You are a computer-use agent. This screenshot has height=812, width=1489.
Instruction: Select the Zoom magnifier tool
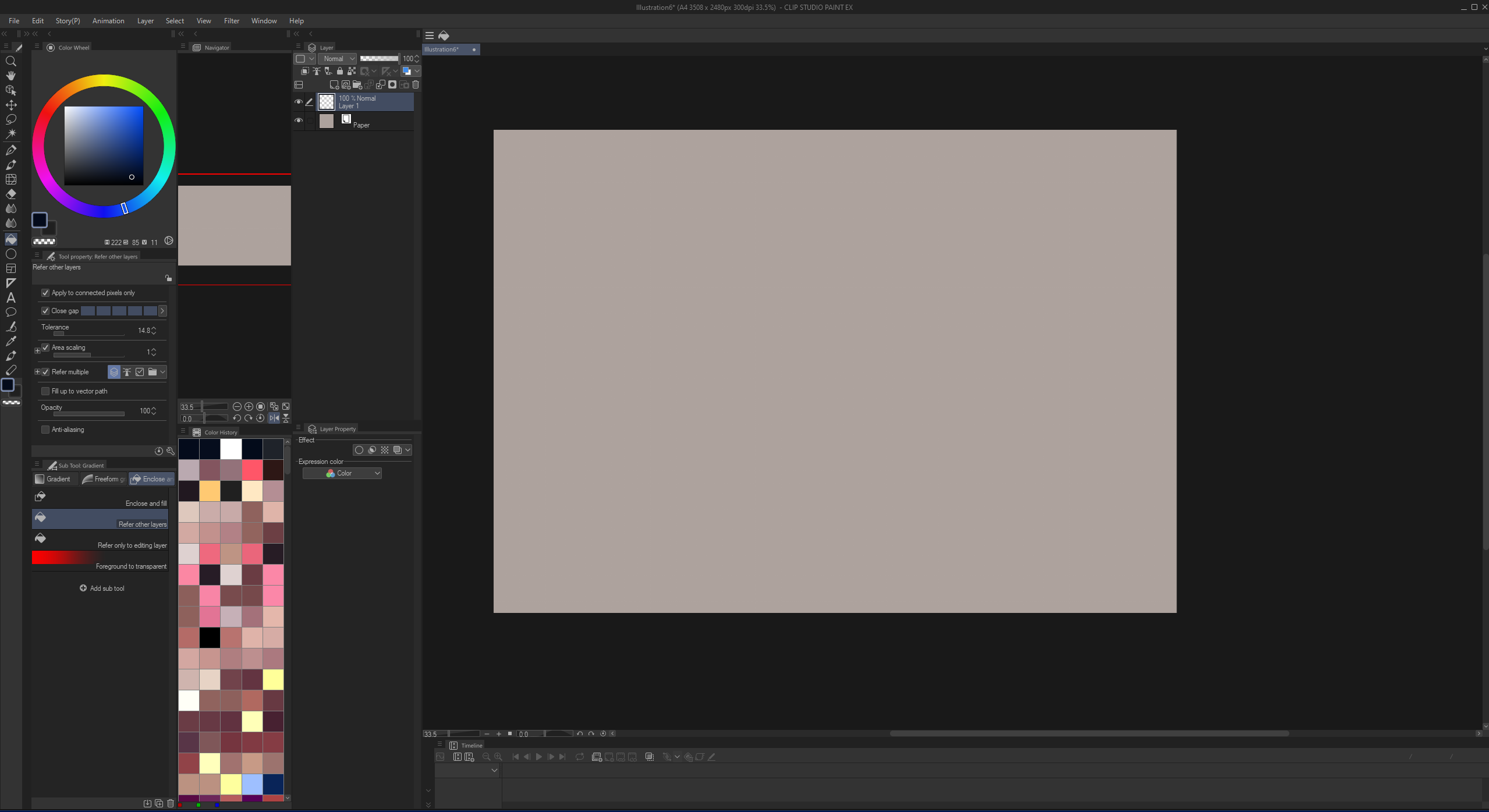click(10, 61)
